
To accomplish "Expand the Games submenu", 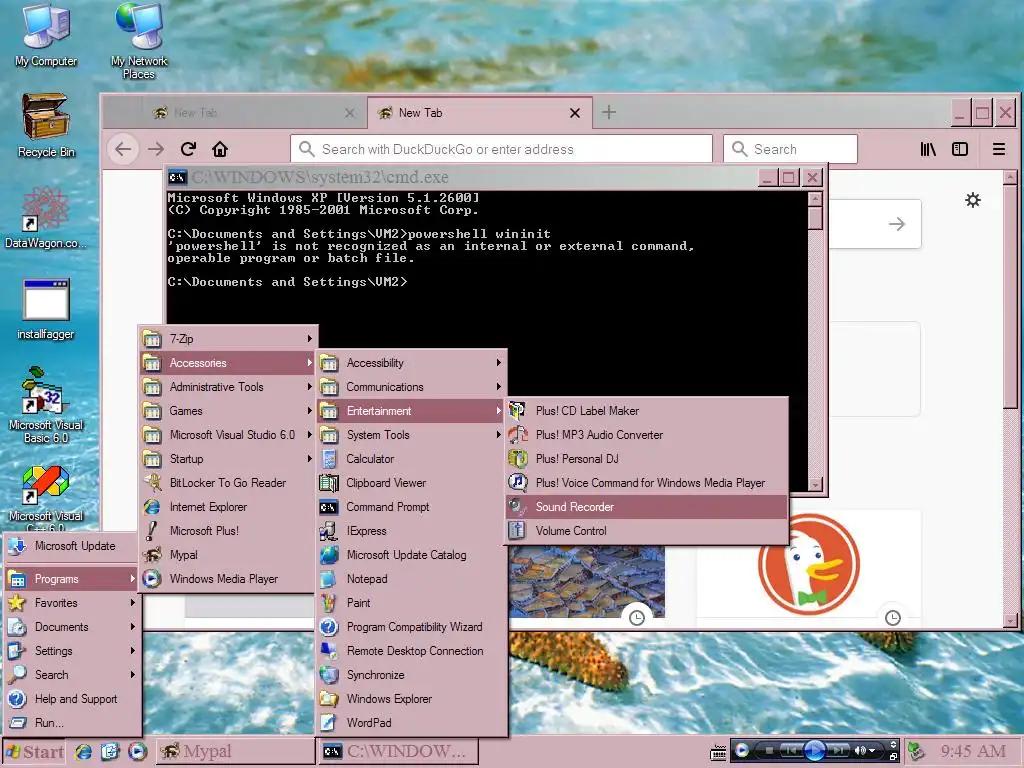I will [229, 411].
